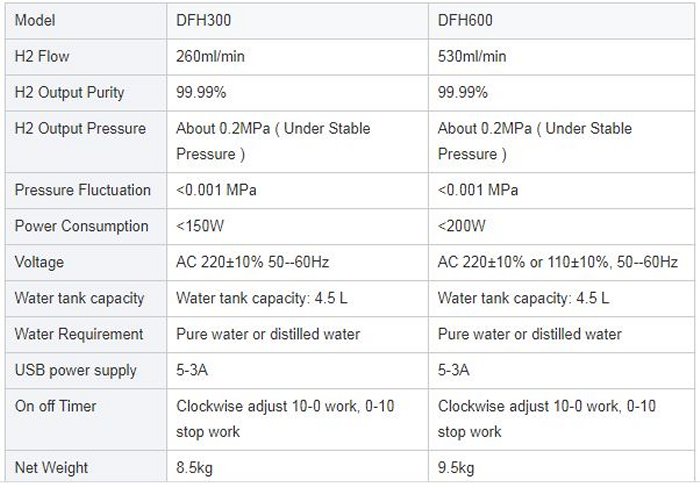Click the USB power supply label
This screenshot has height=488, width=700.
75,370
